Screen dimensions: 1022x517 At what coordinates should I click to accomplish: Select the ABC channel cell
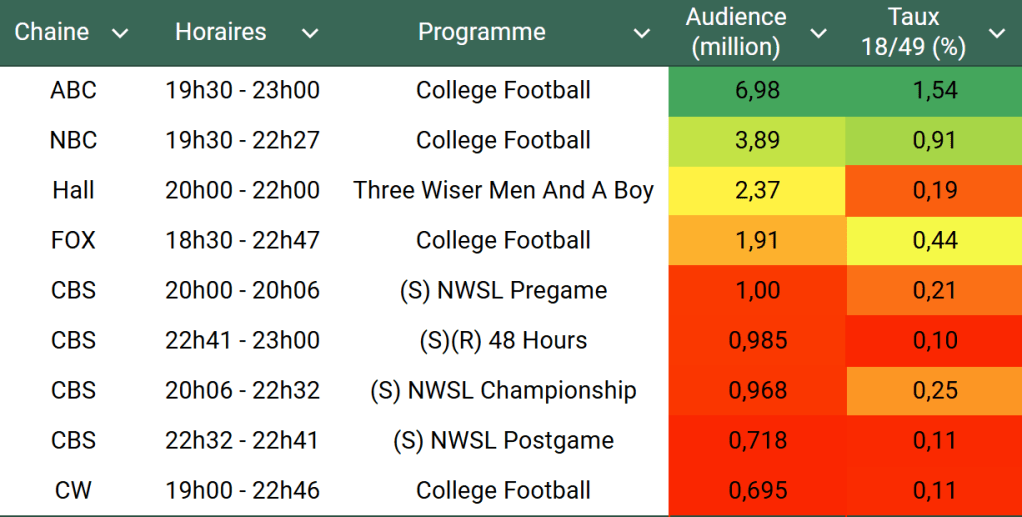pos(73,90)
